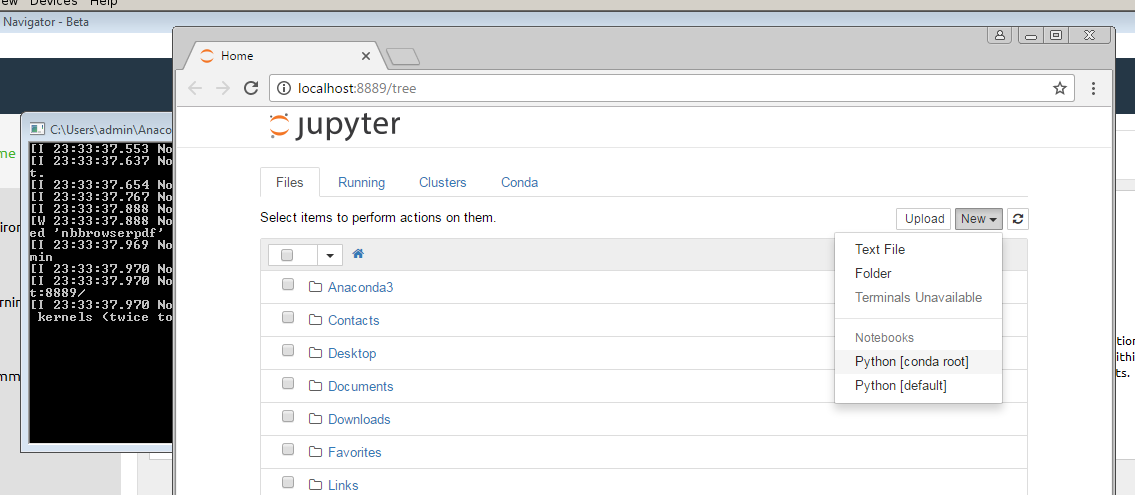Open a new browser tab
The image size is (1135, 495).
pos(403,56)
